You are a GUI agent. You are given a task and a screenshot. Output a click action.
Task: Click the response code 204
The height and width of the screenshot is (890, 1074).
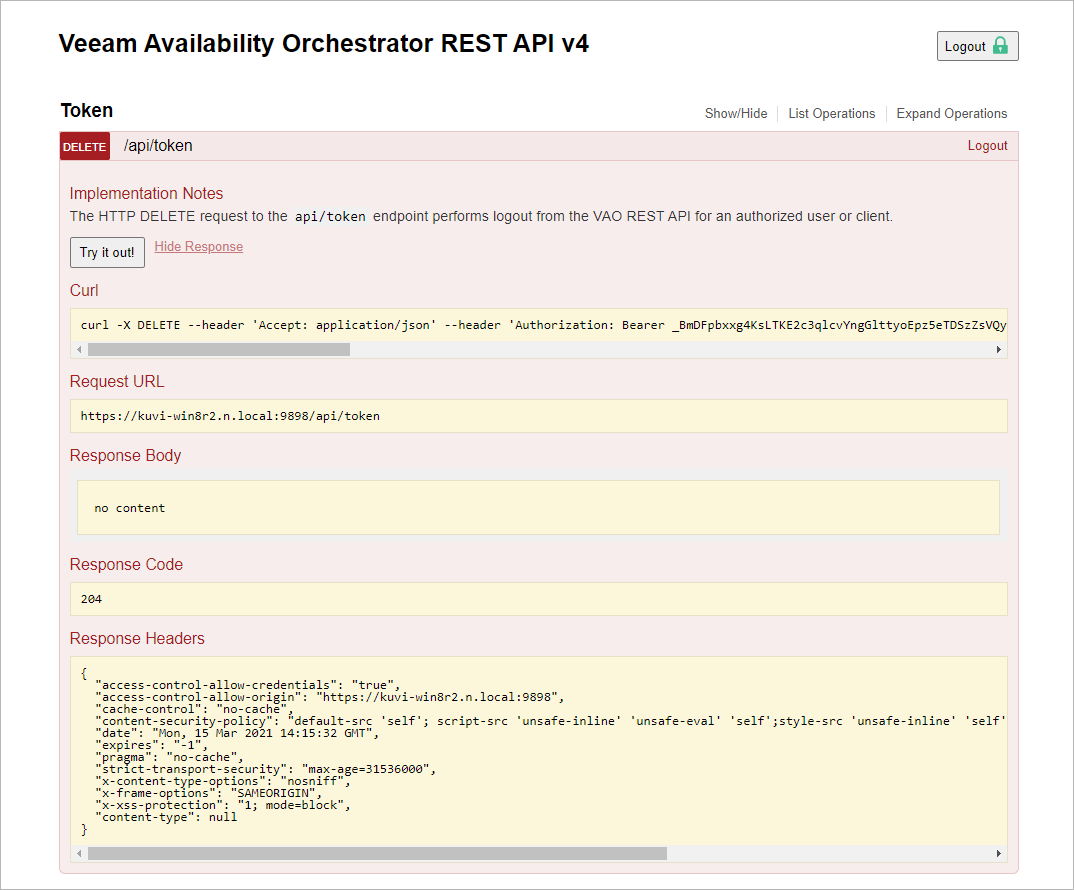(91, 599)
